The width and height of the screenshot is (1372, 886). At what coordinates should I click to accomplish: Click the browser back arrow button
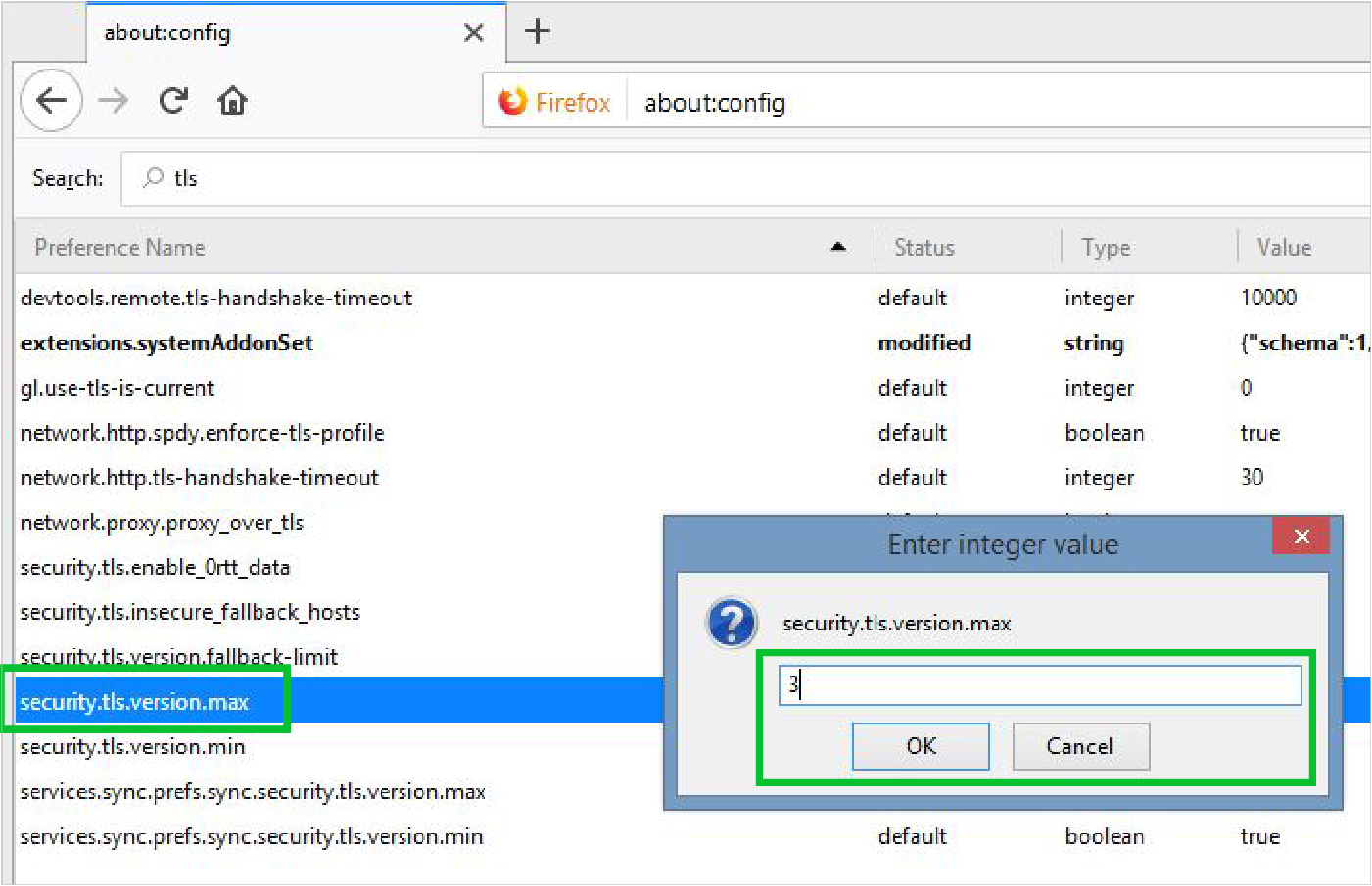click(x=51, y=100)
